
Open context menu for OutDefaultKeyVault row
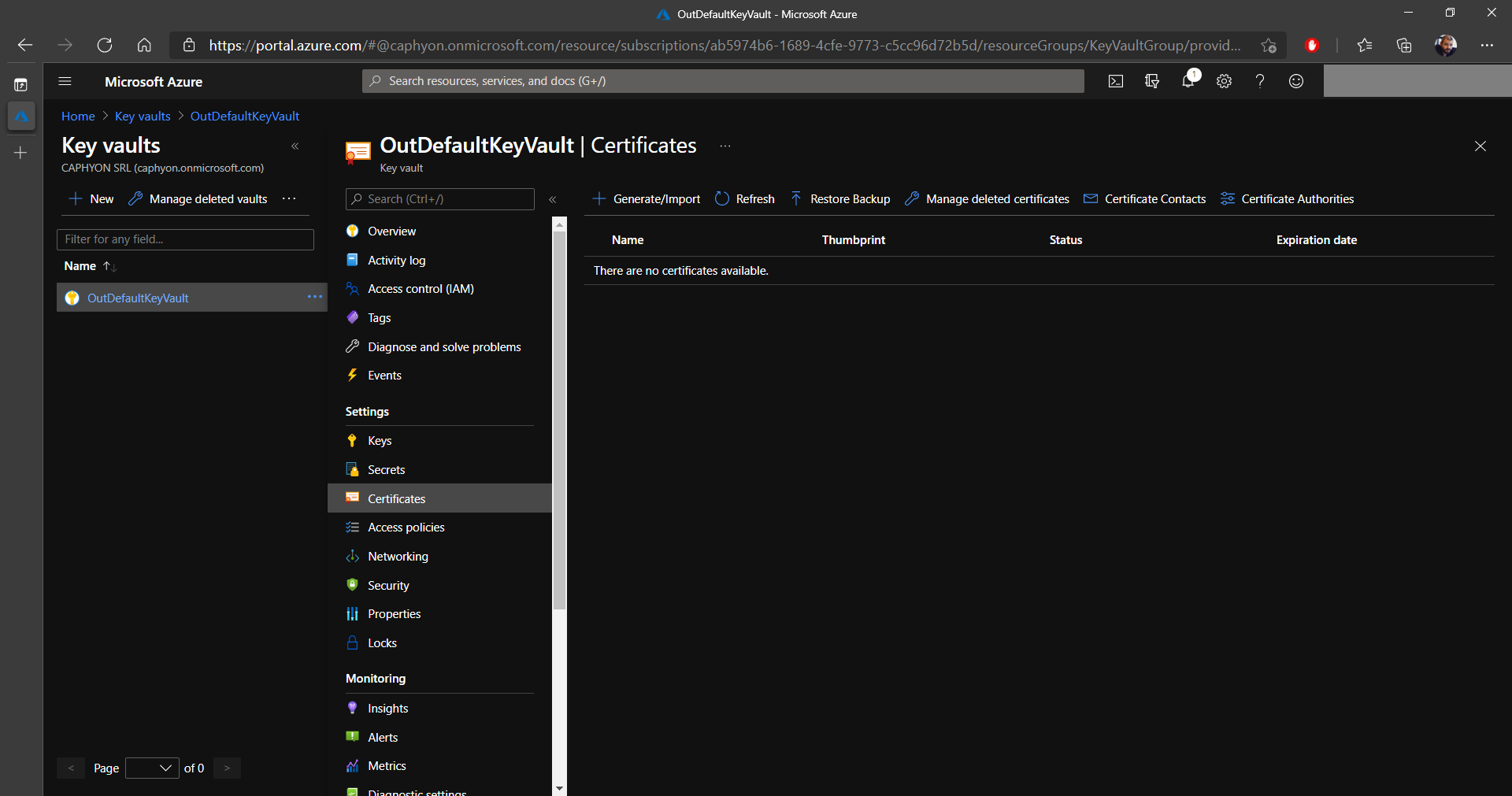pyautogui.click(x=315, y=297)
